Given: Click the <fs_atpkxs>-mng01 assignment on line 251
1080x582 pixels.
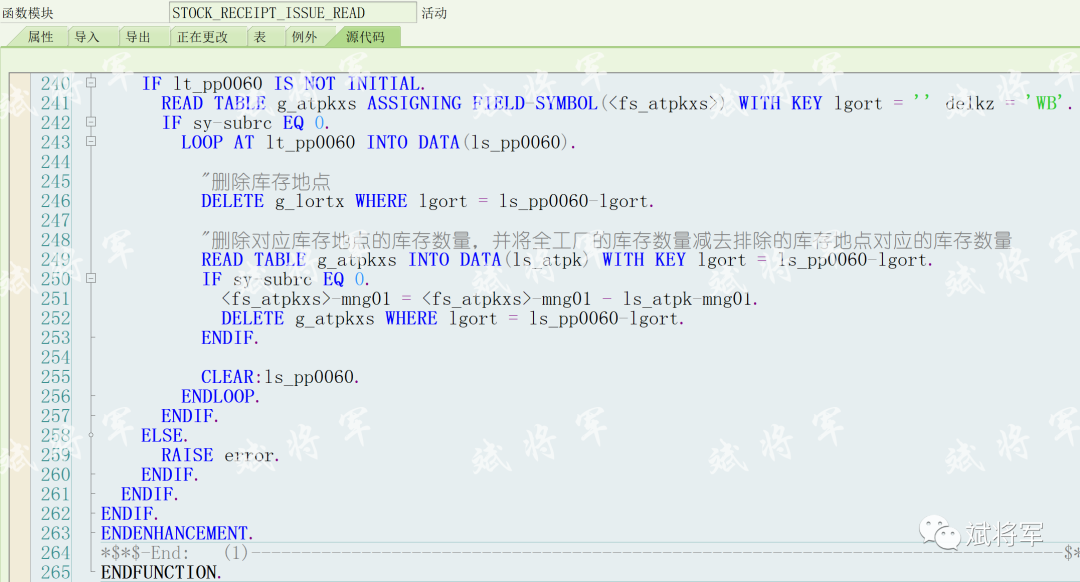Looking at the screenshot, I should 489,299.
